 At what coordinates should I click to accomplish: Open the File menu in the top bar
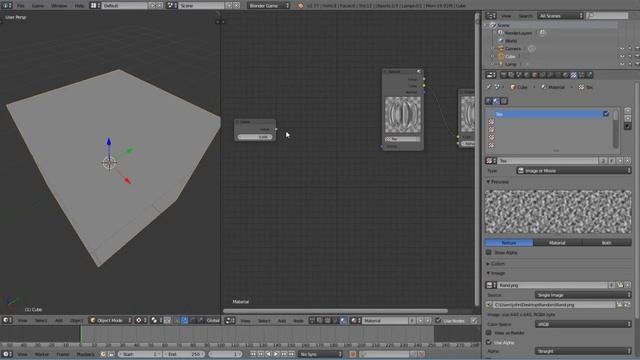coord(20,6)
